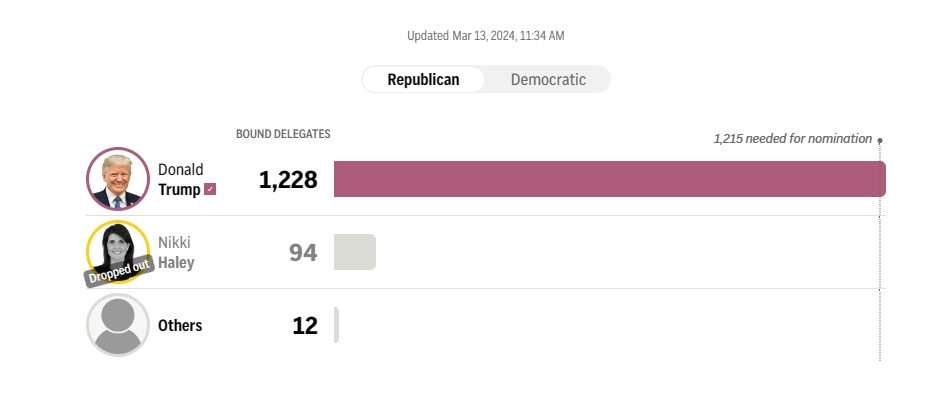Click Haley's 94 delegate count
933x402 pixels.
point(302,253)
